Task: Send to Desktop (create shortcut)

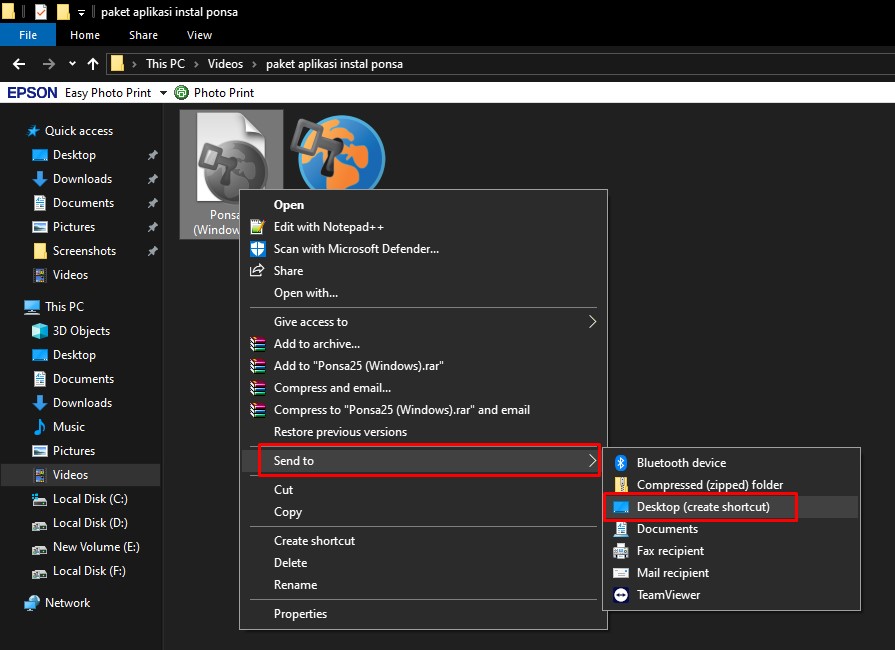Action: click(x=732, y=507)
